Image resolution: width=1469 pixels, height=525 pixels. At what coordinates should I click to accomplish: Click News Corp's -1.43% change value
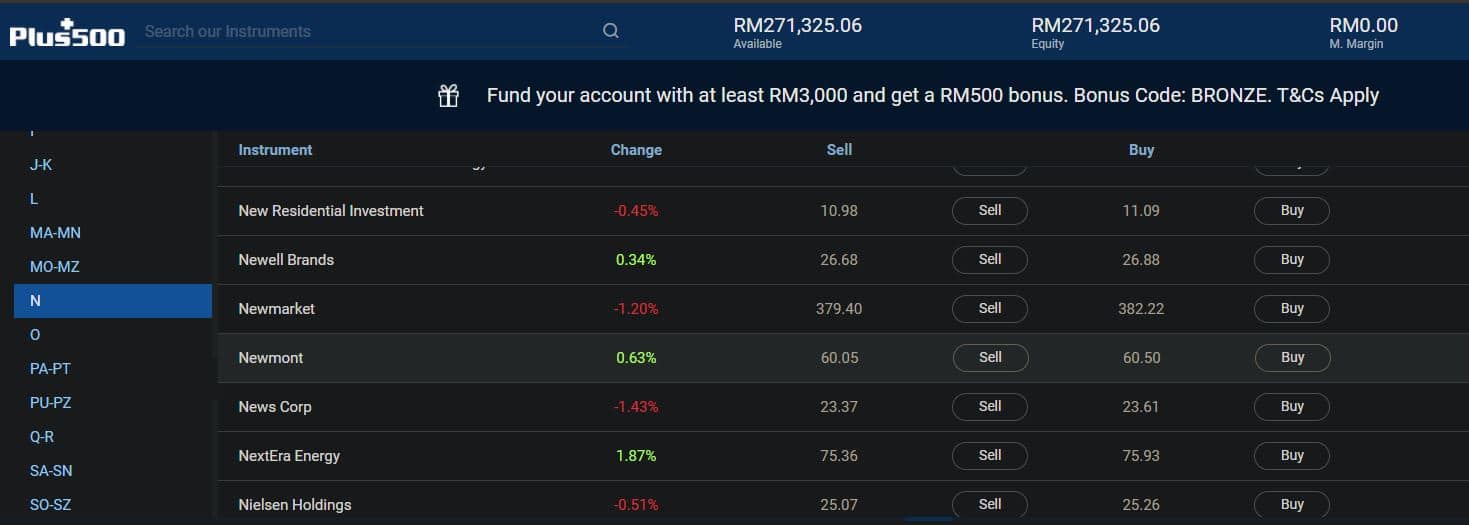pos(636,407)
